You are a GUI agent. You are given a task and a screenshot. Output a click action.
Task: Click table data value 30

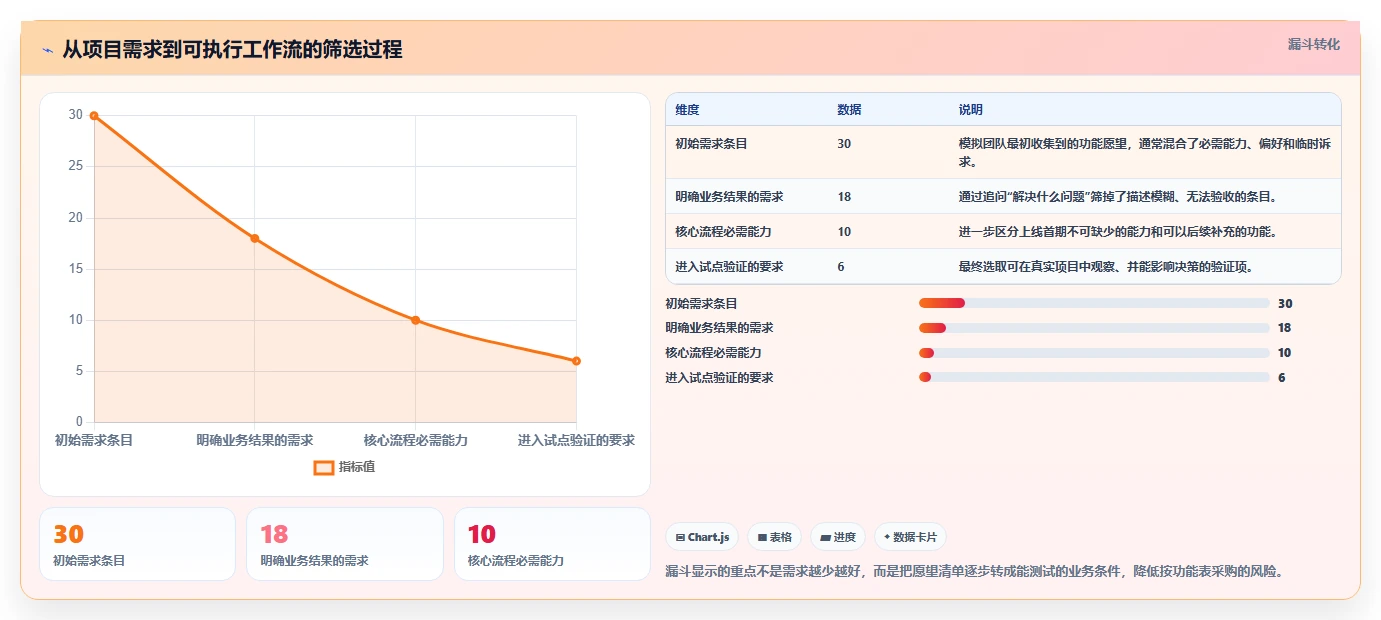pyautogui.click(x=844, y=144)
